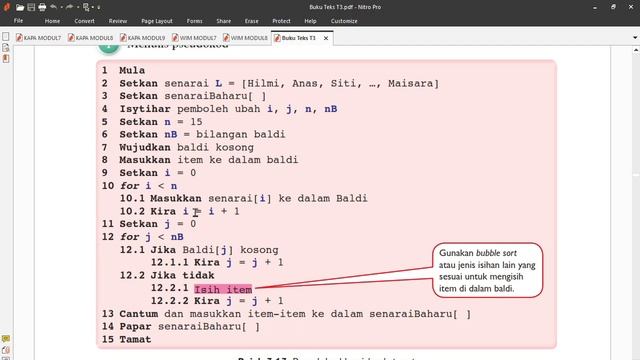Click 'bilangan baldi' text on line 6
The width and height of the screenshot is (640, 360).
point(240,134)
